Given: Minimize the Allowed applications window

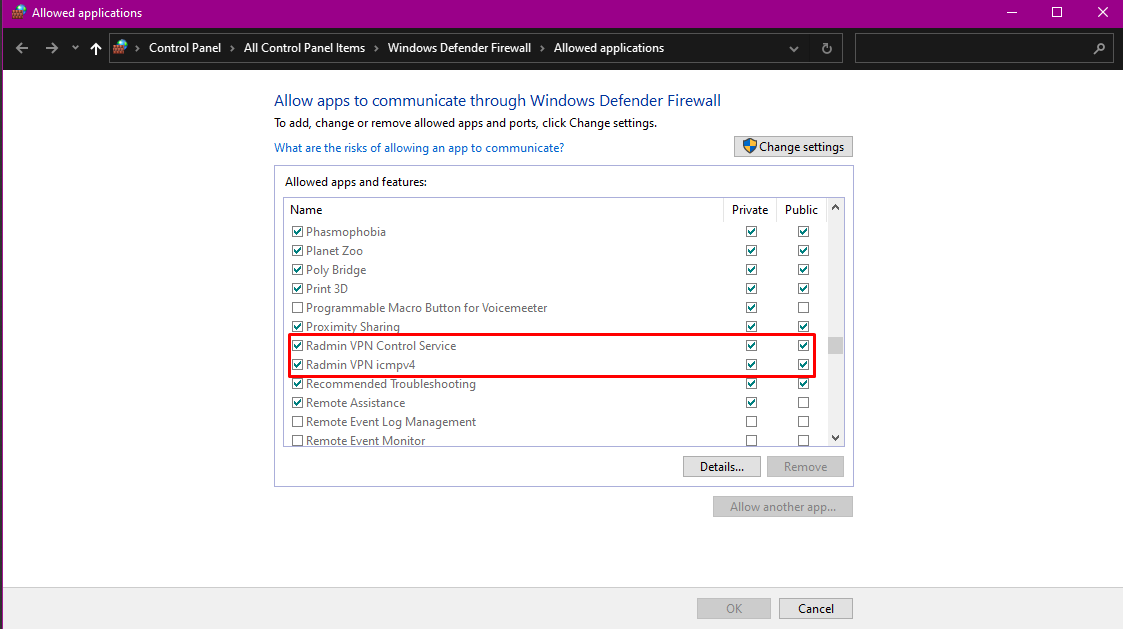Looking at the screenshot, I should [1012, 12].
